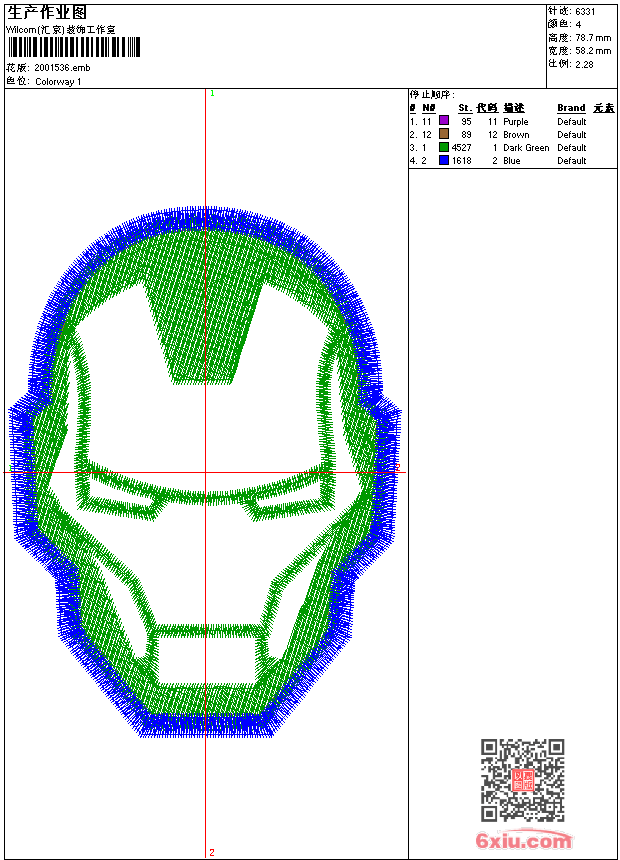Select the 描述 column header

point(514,108)
